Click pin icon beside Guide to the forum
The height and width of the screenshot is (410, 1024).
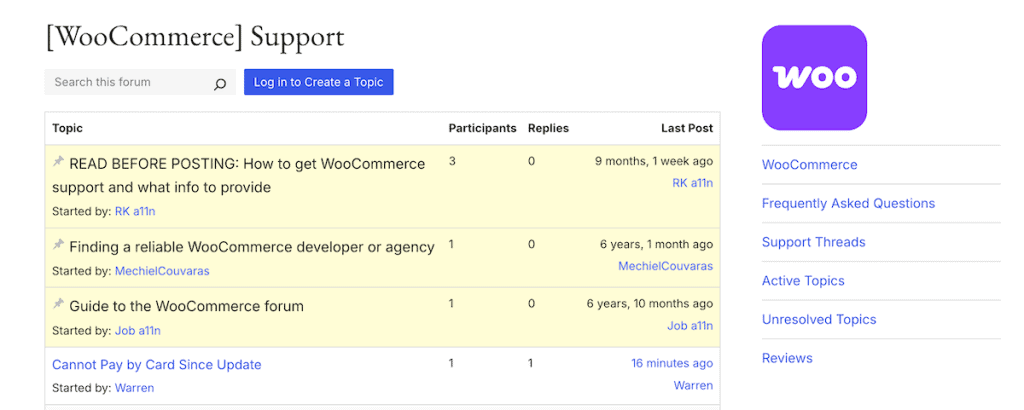pyautogui.click(x=58, y=304)
